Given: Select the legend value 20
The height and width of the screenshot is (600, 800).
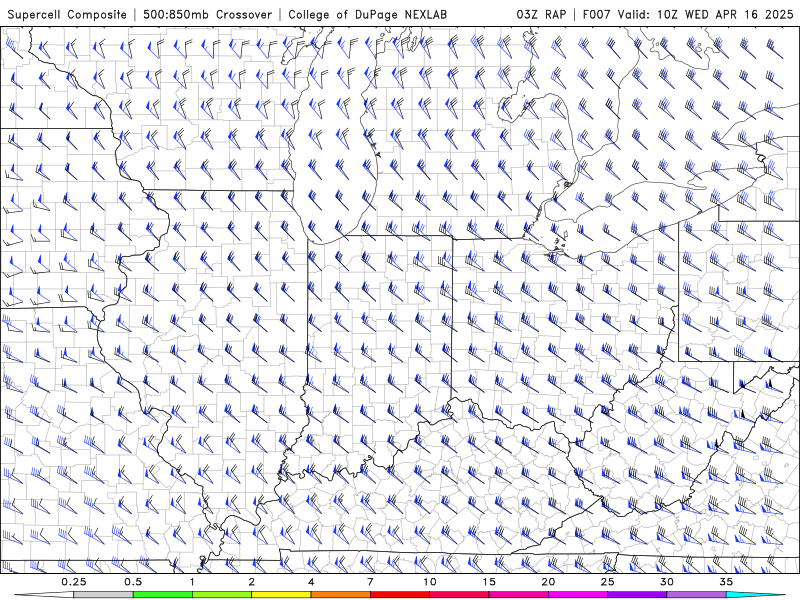Looking at the screenshot, I should [548, 582].
